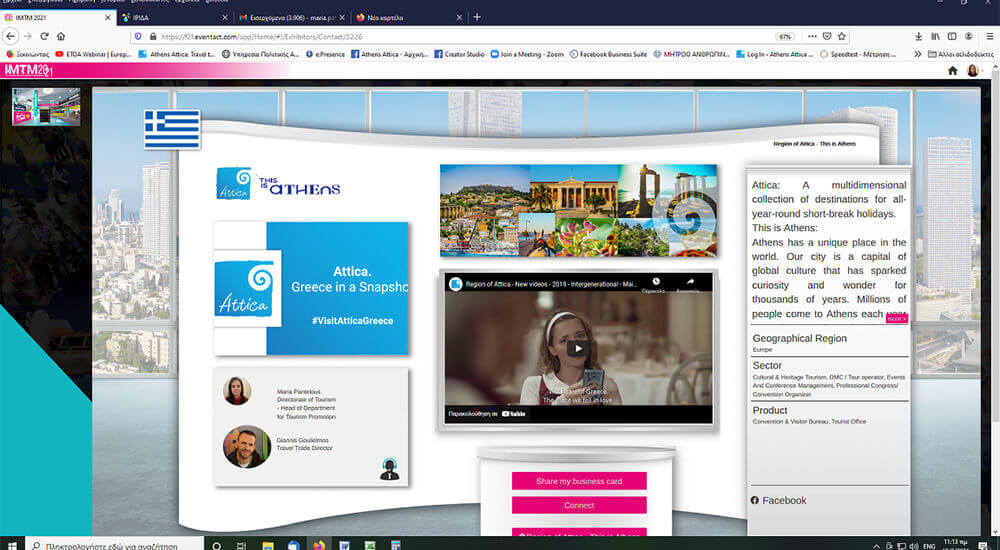The height and width of the screenshot is (550, 1000).
Task: Click Maria Panteliou's contact photo
Action: click(237, 390)
